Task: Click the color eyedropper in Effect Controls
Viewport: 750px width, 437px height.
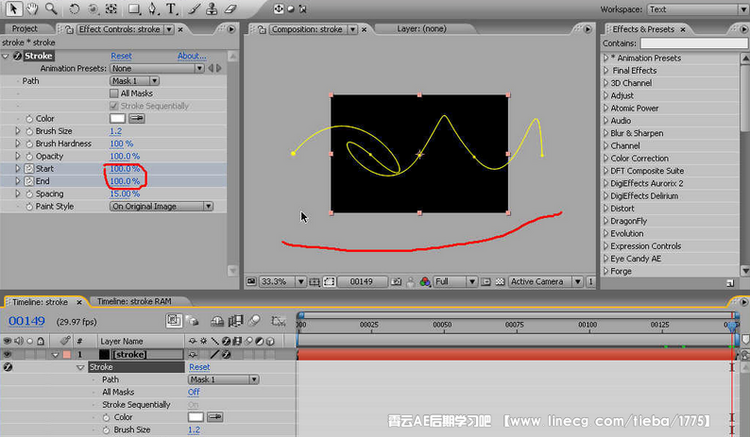Action: pyautogui.click(x=137, y=118)
